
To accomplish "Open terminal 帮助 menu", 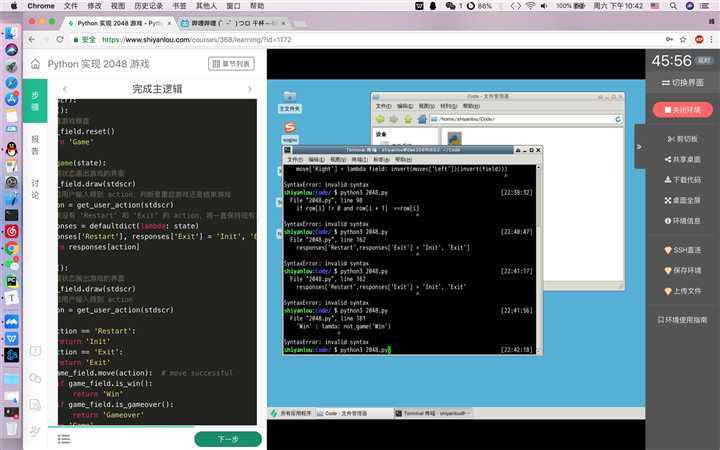I will click(403, 159).
